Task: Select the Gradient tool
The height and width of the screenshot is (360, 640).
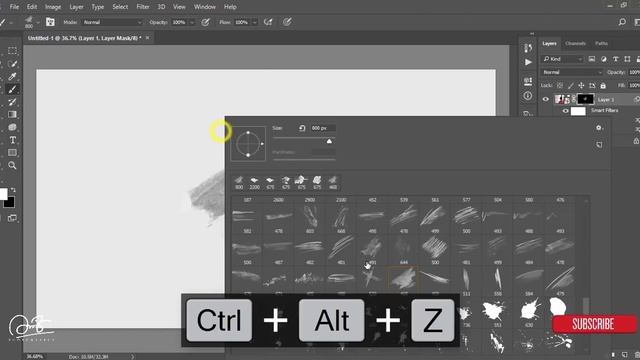Action: (x=12, y=114)
